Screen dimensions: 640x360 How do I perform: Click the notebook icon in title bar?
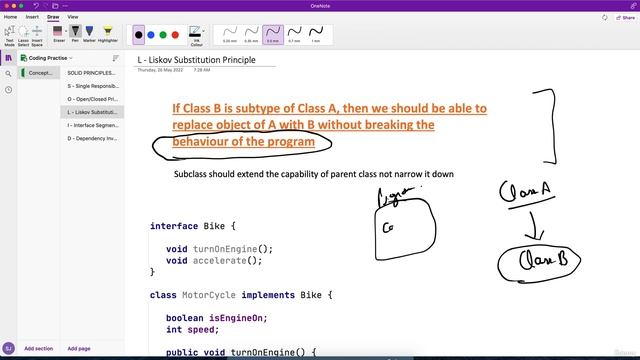(56, 6)
